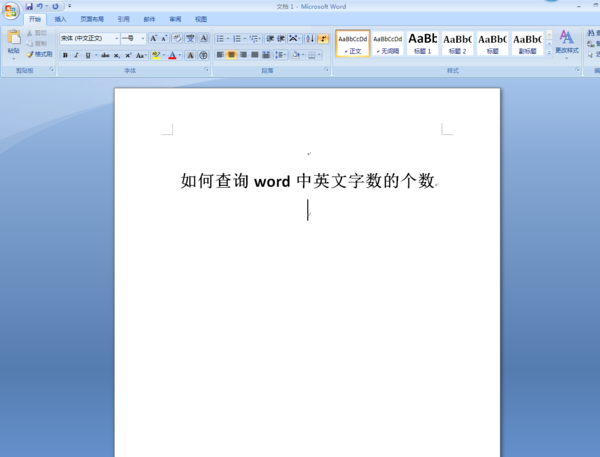Toggle show paragraph marks
This screenshot has width=600, height=457.
(323, 39)
